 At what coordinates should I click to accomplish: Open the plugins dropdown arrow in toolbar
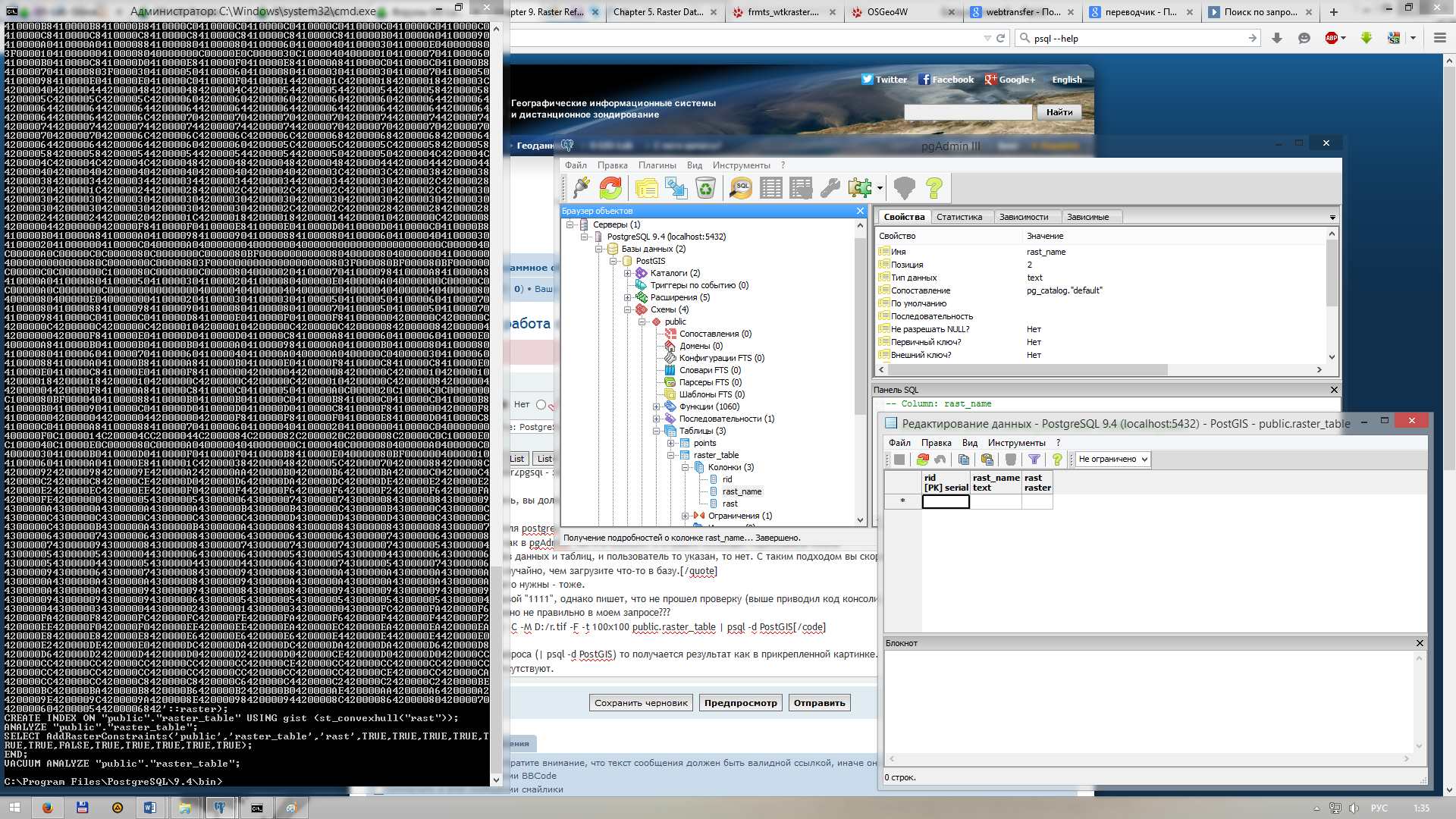pos(880,188)
